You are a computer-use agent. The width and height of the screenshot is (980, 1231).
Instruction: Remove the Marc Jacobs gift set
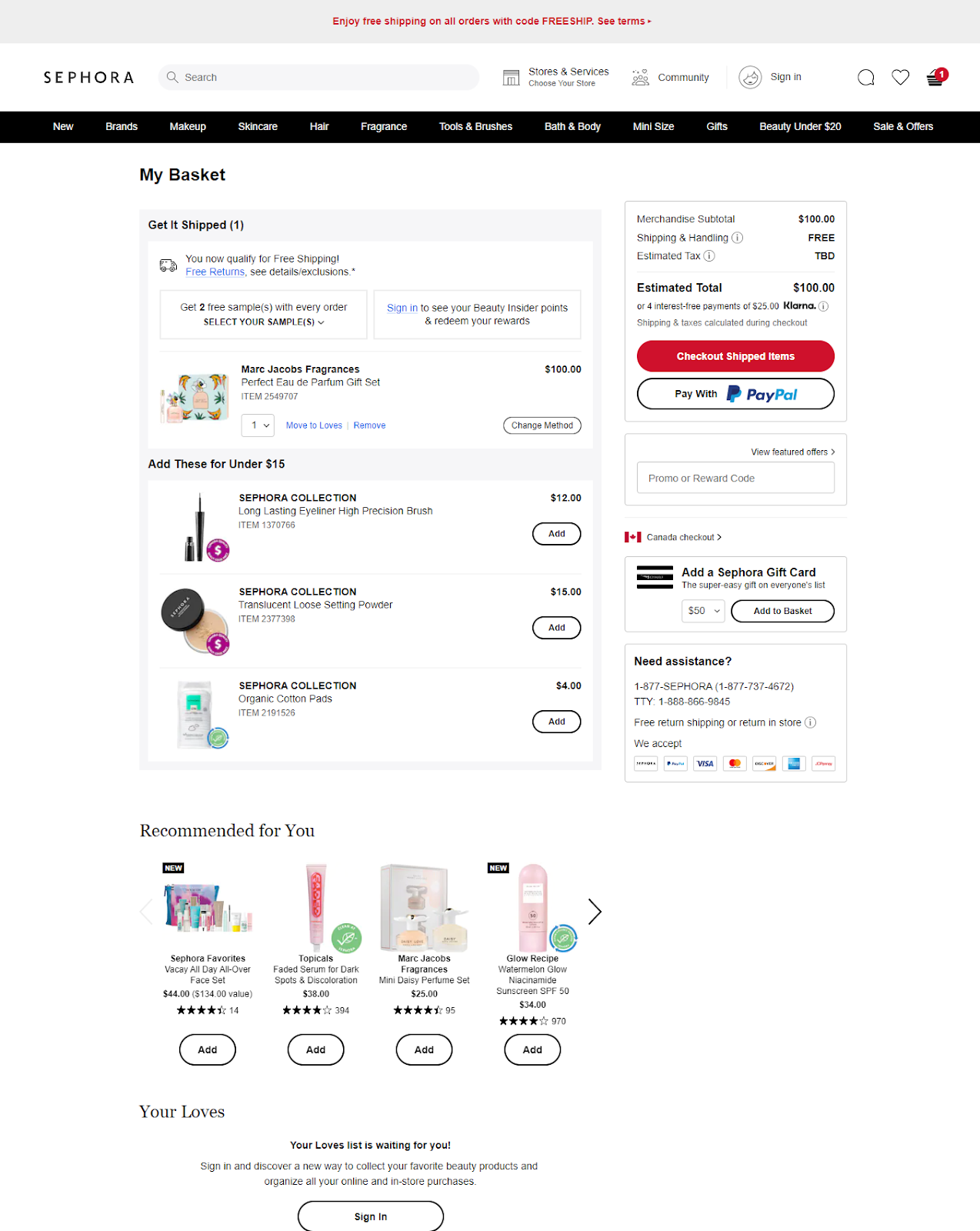[x=369, y=425]
